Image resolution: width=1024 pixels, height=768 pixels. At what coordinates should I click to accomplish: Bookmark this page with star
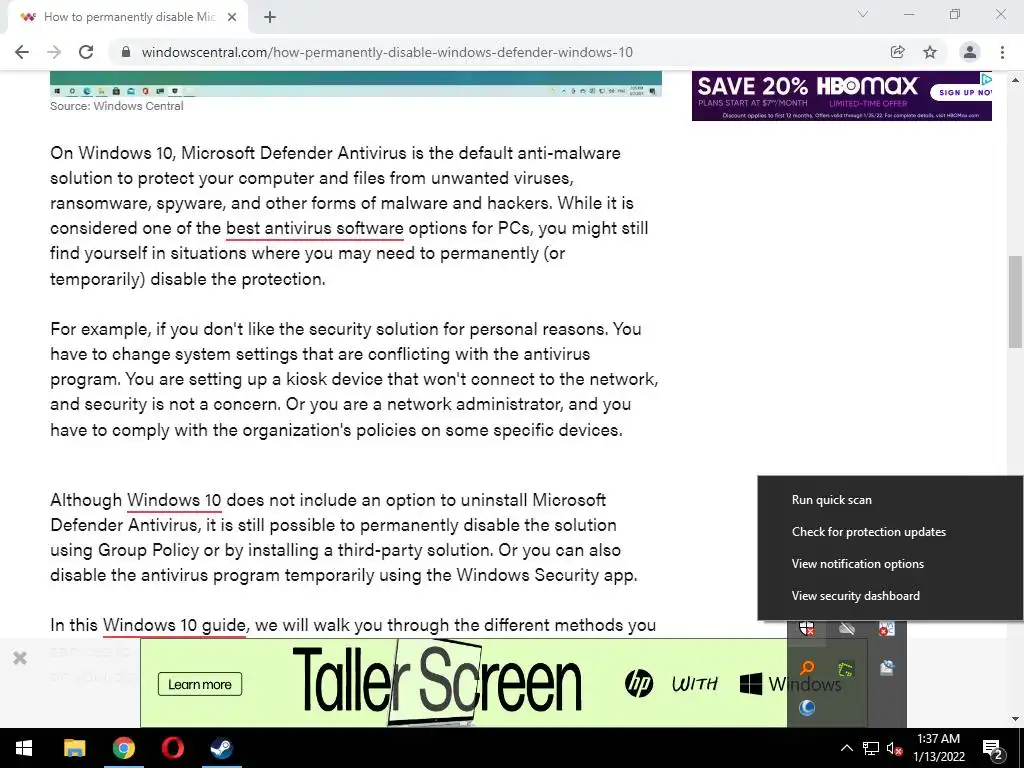(930, 52)
